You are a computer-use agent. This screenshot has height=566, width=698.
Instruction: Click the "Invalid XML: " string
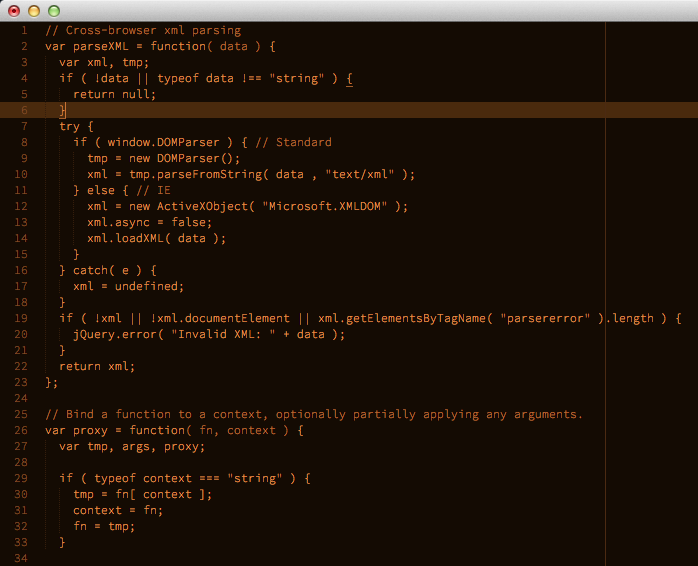[x=223, y=334]
